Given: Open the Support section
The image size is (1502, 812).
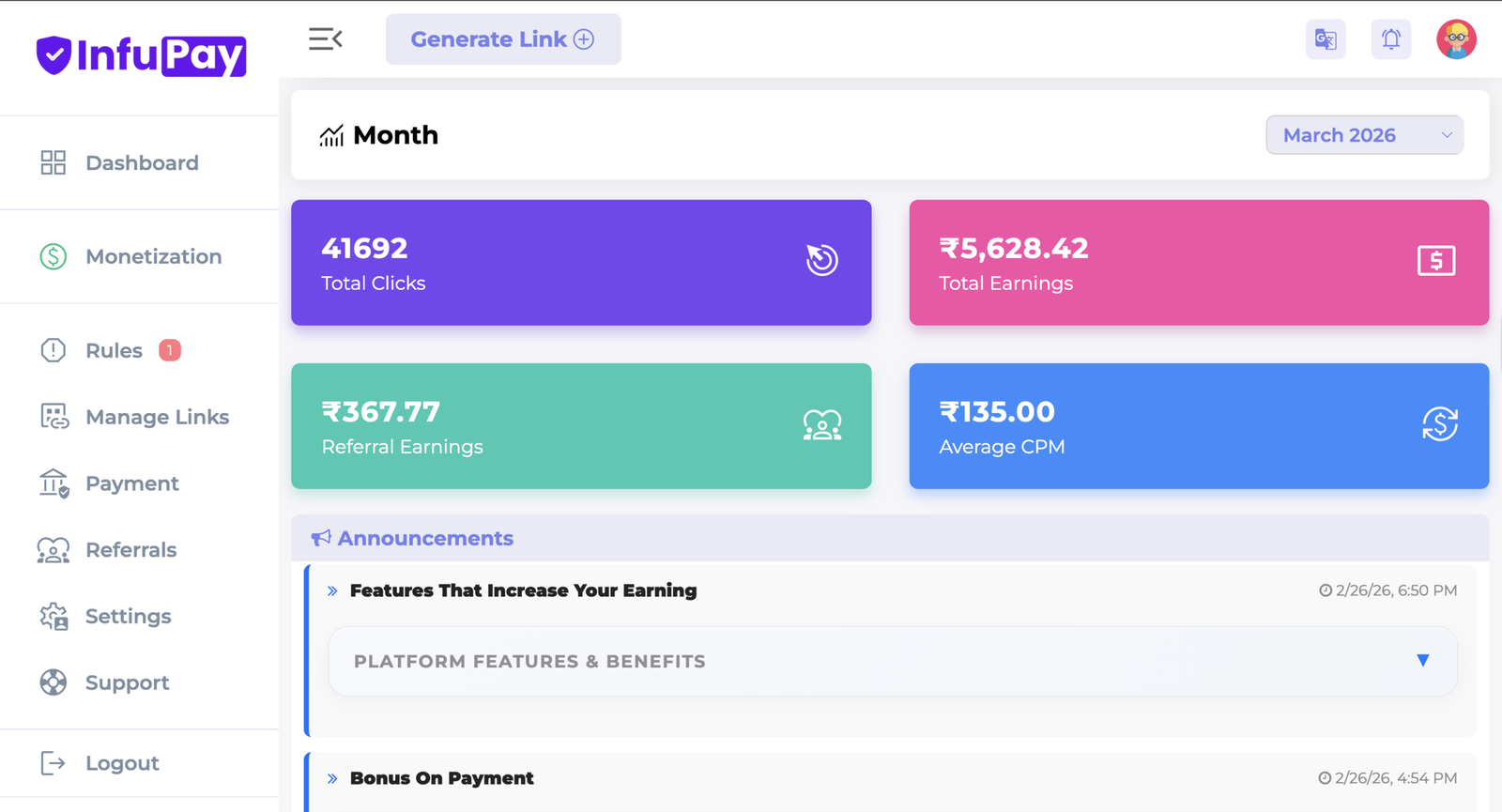Looking at the screenshot, I should click(127, 682).
